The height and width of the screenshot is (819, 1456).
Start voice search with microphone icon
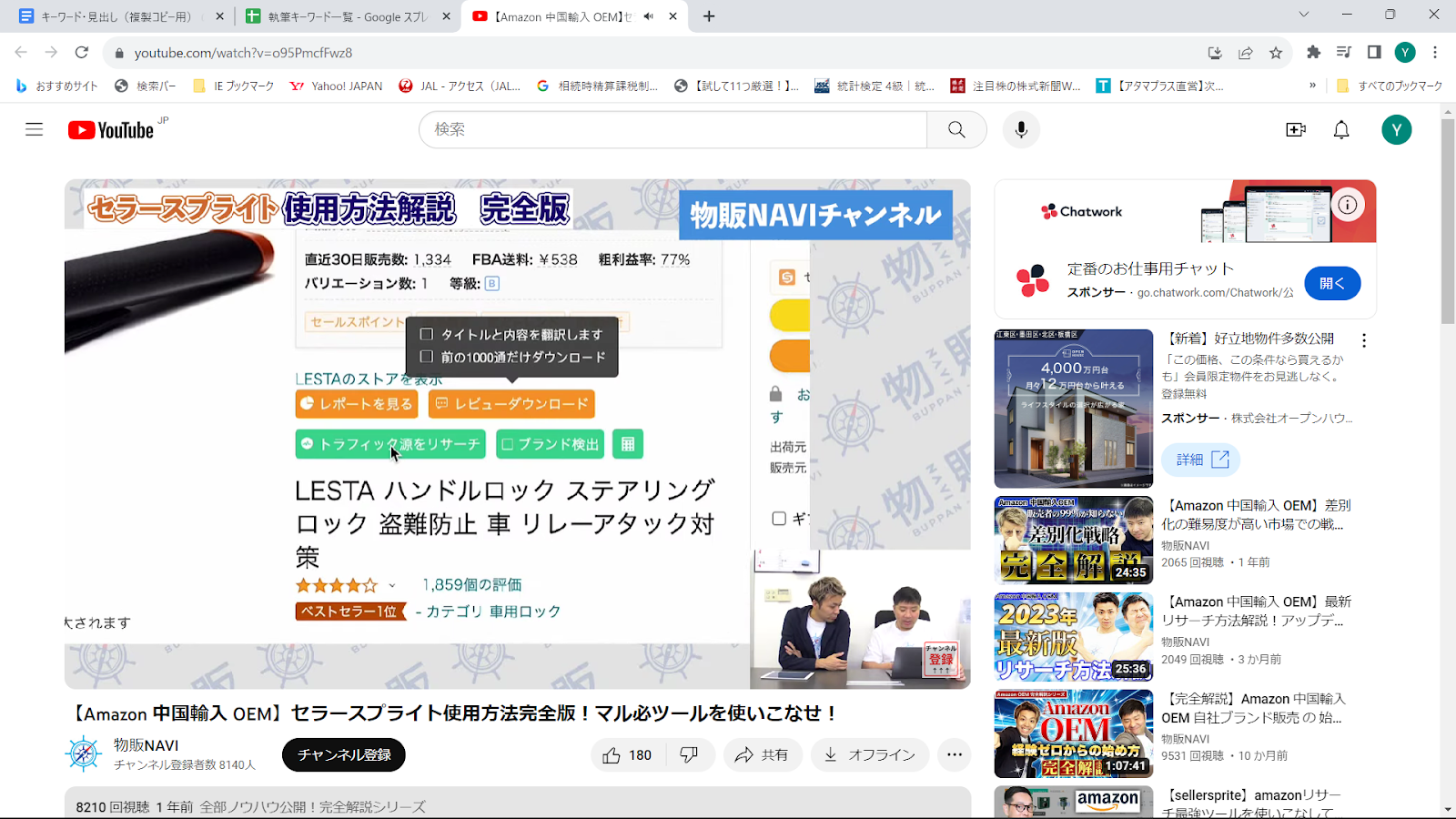pos(1021,129)
